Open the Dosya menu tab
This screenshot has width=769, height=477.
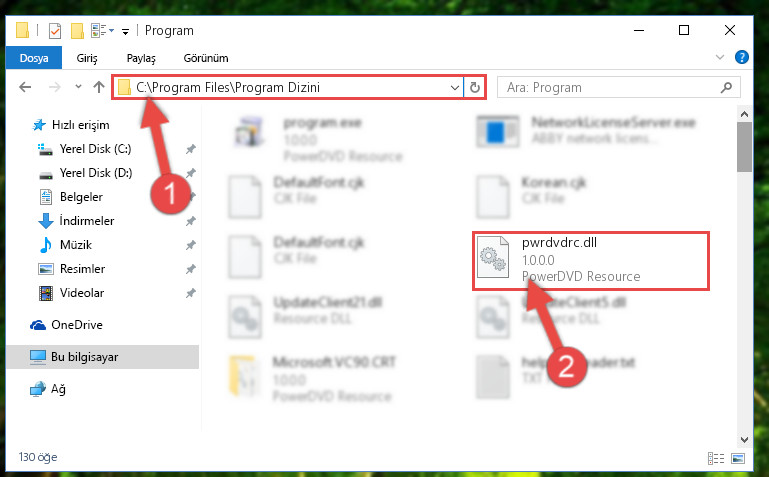coord(34,58)
